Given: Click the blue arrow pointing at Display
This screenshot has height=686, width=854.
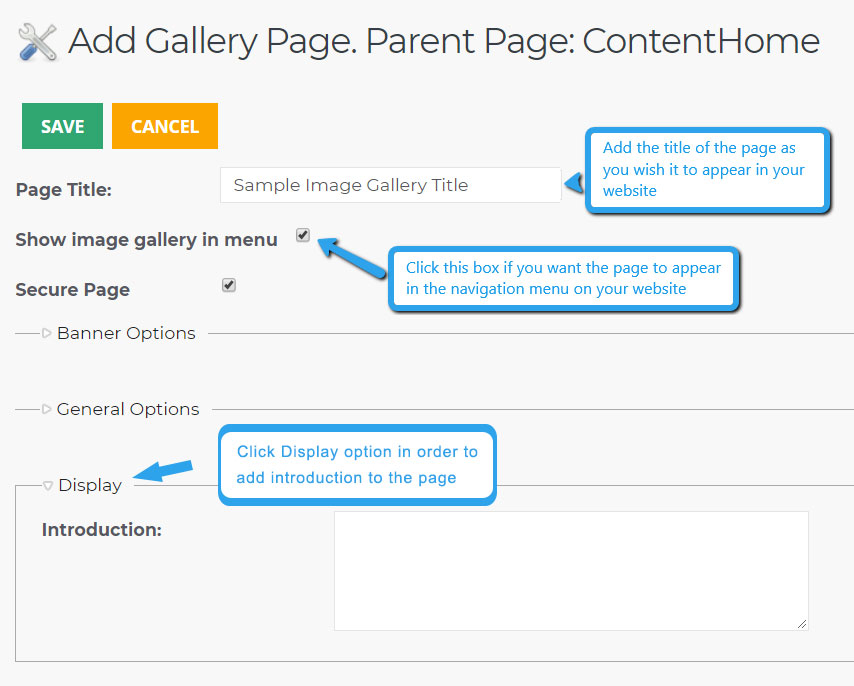Looking at the screenshot, I should pos(163,470).
